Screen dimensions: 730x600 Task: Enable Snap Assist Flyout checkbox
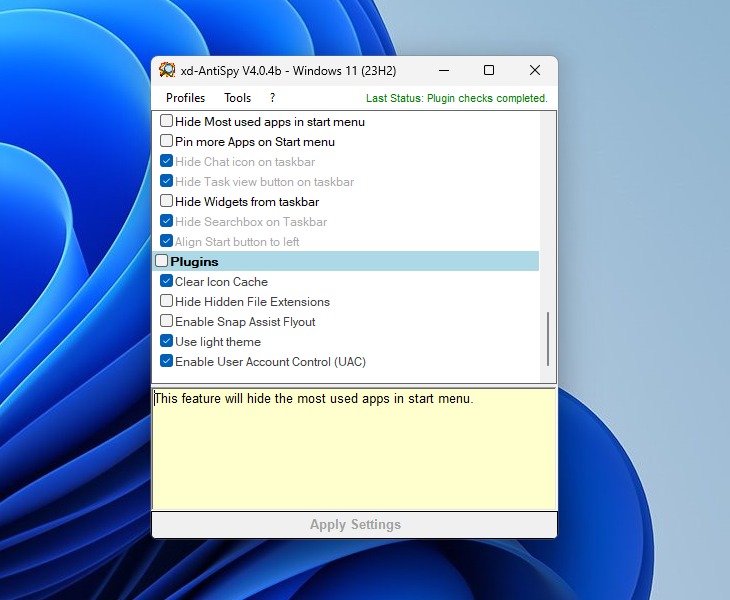pyautogui.click(x=167, y=321)
